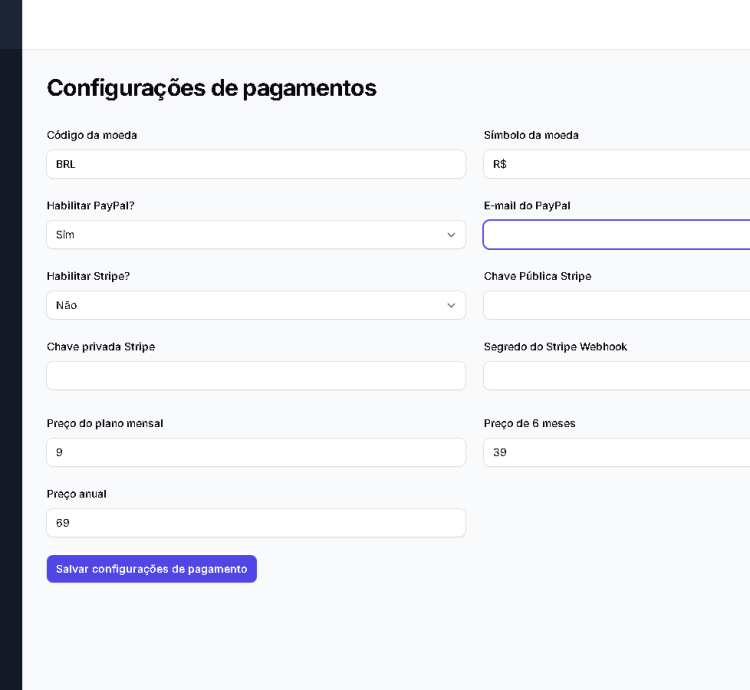Click the Preço do plano mensal field
This screenshot has width=750, height=690.
click(x=255, y=452)
